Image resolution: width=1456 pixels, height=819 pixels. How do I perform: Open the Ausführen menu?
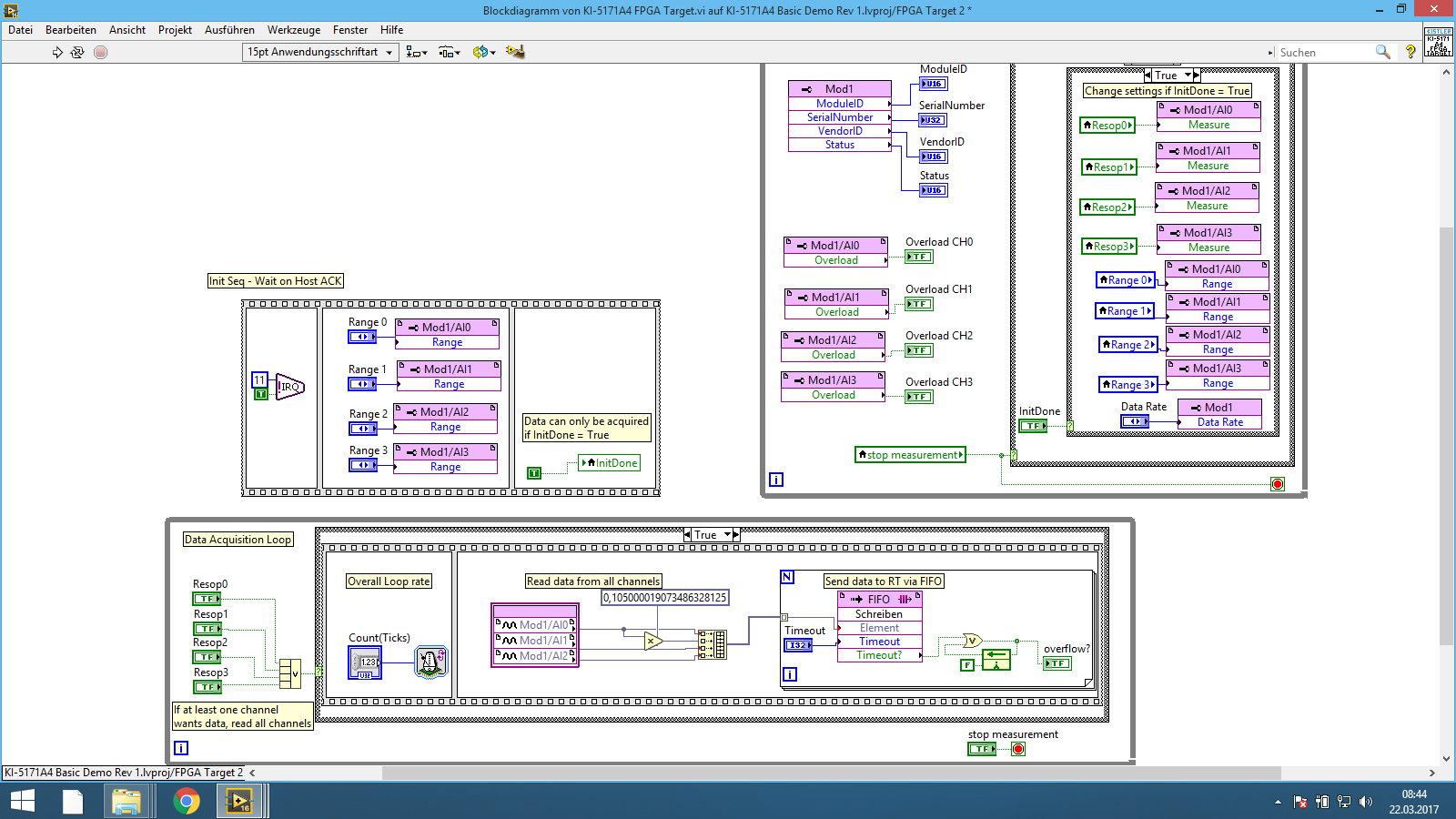click(229, 30)
